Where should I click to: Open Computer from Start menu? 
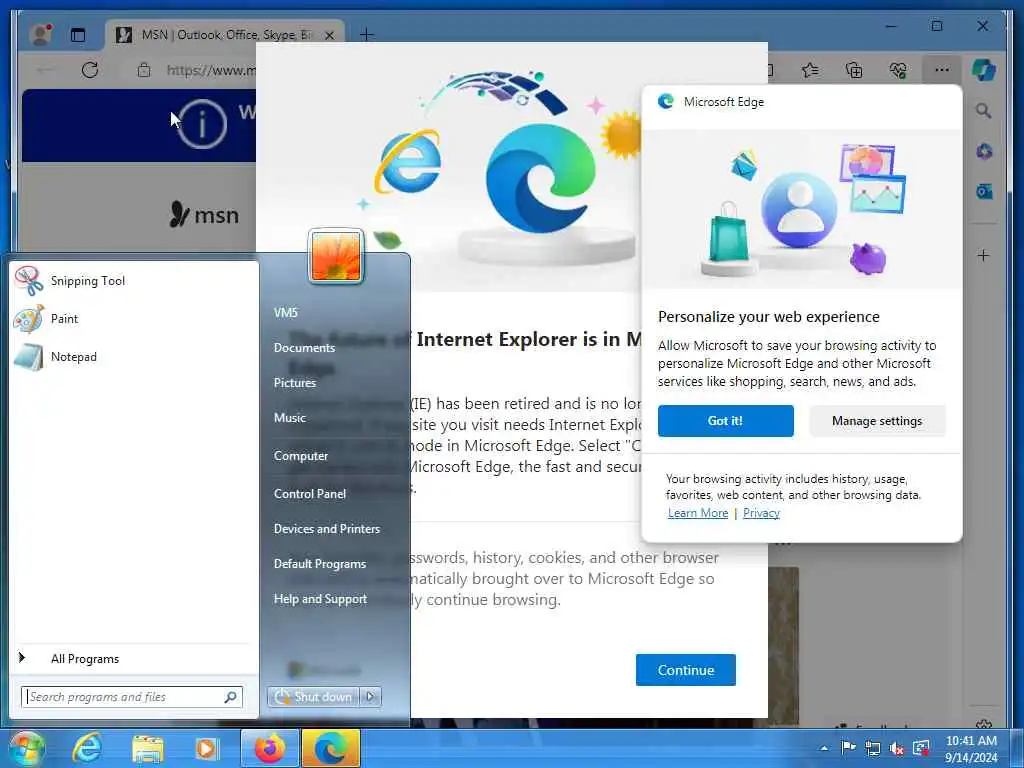300,456
